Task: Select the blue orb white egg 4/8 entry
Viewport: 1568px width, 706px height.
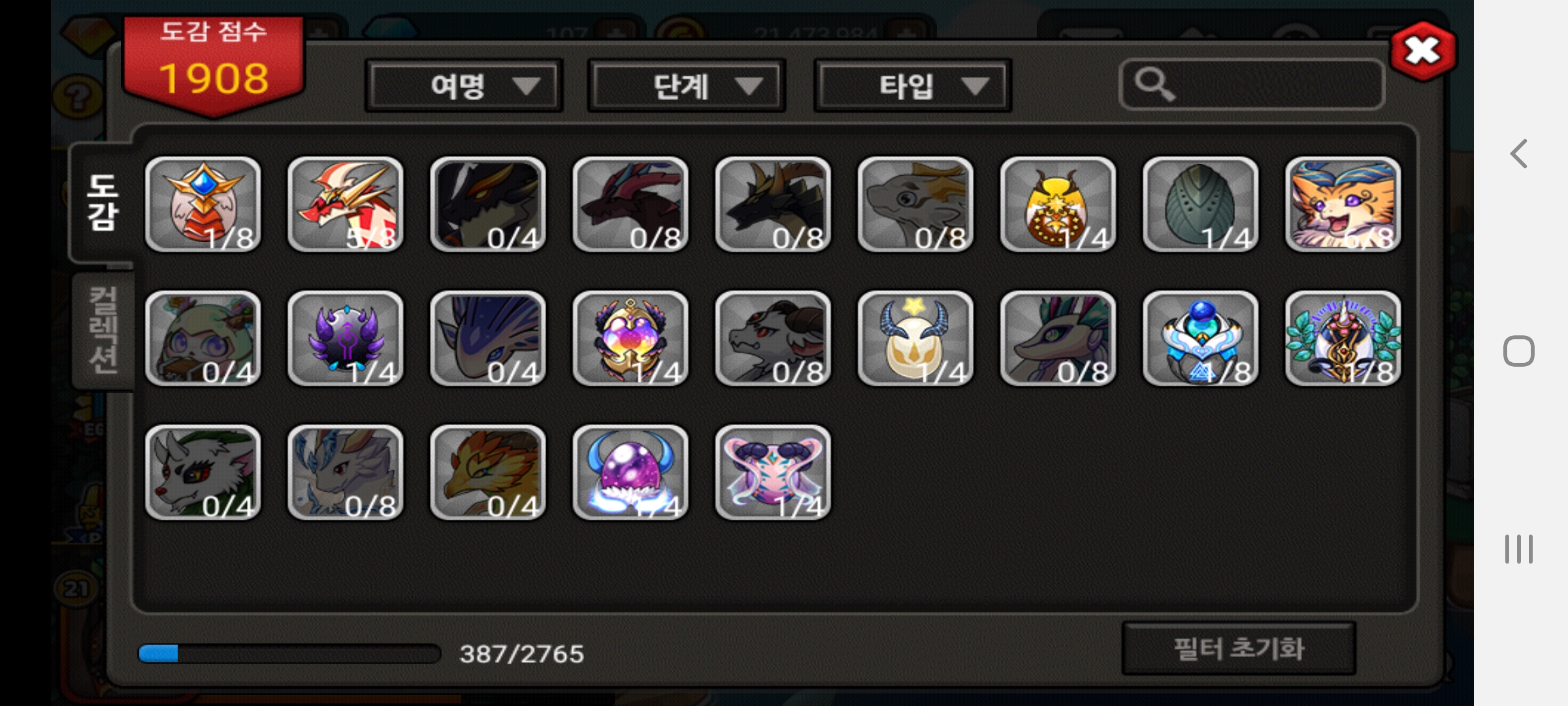Action: [x=1201, y=338]
